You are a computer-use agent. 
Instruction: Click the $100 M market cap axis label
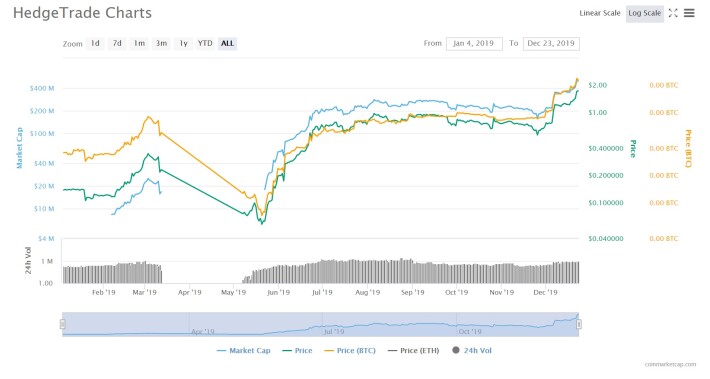[x=42, y=134]
